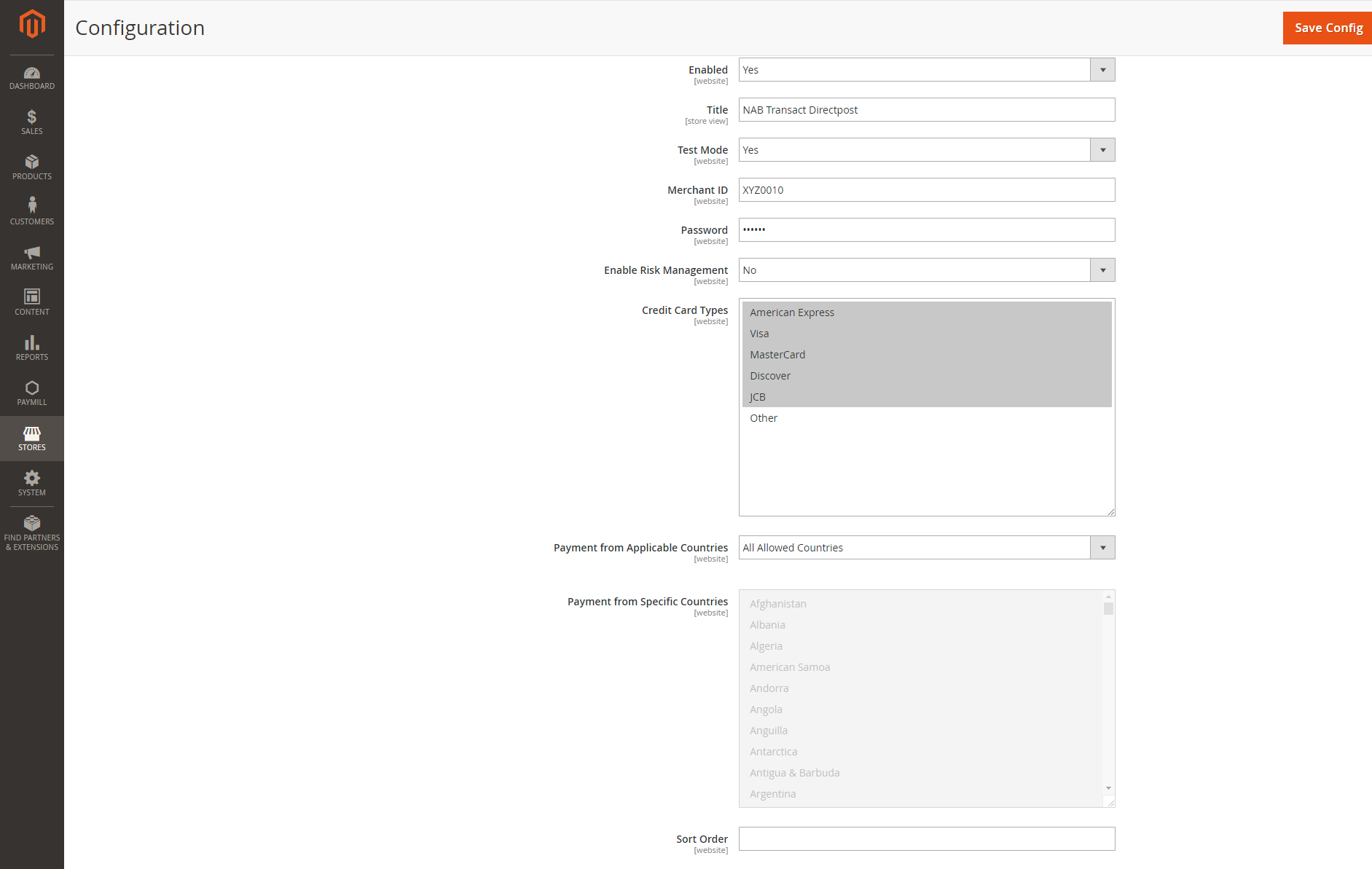Viewport: 1372px width, 869px height.
Task: Select American Samoa in countries list
Action: point(922,667)
